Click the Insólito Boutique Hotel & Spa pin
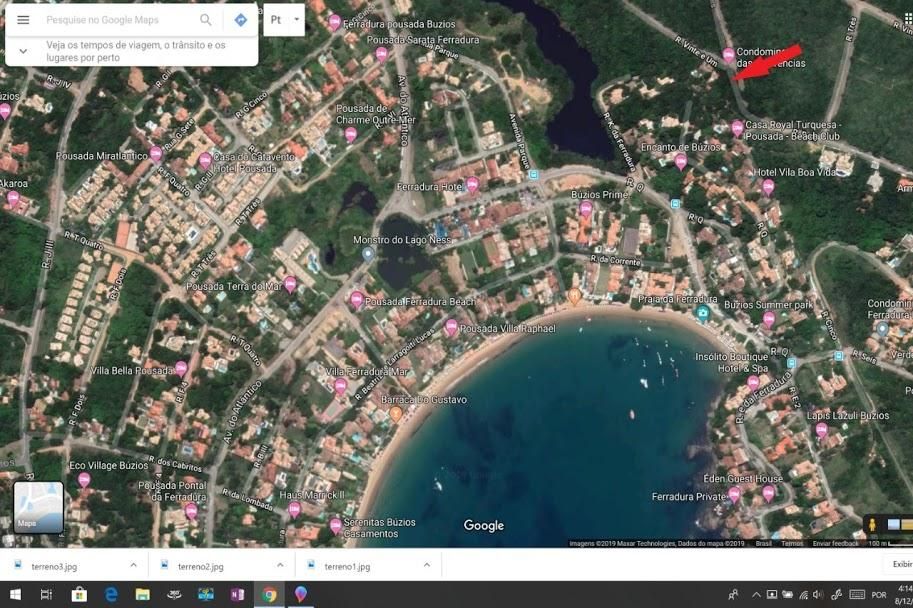Screen dimensions: 913x608 753,383
